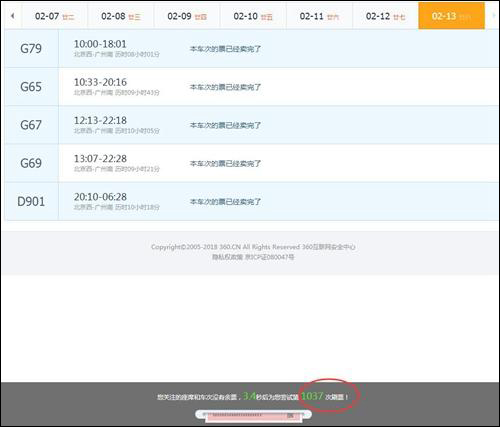Switch to the 02-08 date tab
Image resolution: width=500 pixels, height=427 pixels.
(121, 16)
